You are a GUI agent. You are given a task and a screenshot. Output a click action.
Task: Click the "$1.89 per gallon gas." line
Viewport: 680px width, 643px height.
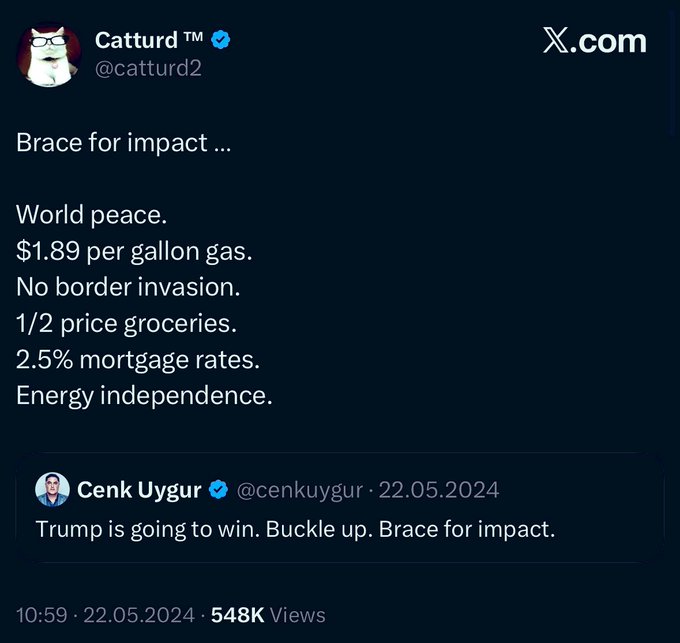click(x=134, y=251)
